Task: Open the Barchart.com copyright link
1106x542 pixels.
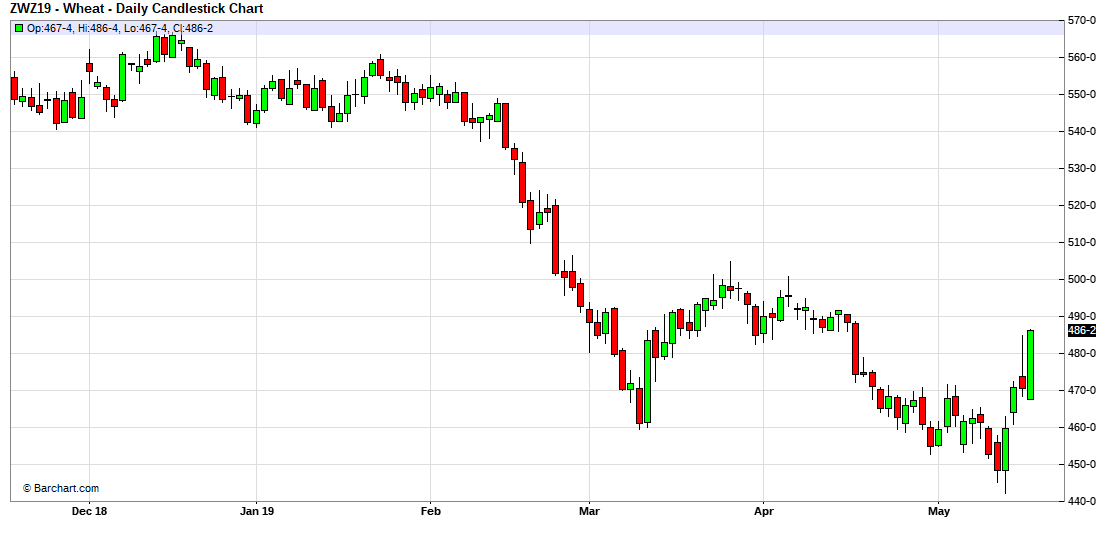Action: click(61, 489)
